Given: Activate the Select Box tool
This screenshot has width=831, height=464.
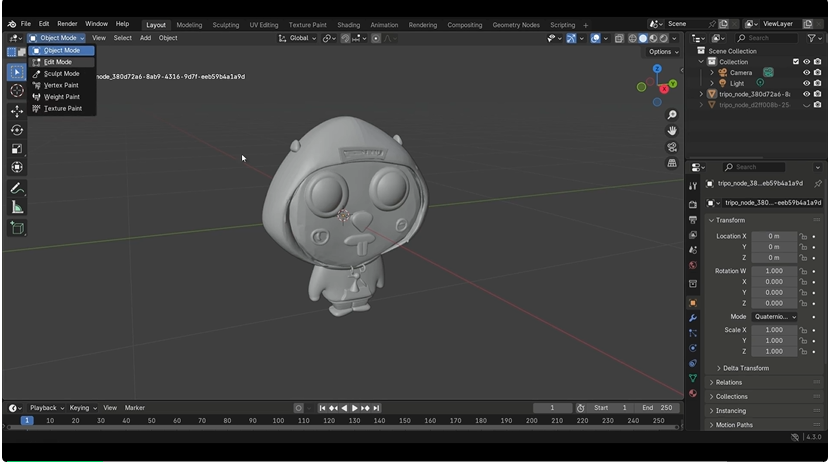Looking at the screenshot, I should 17,72.
